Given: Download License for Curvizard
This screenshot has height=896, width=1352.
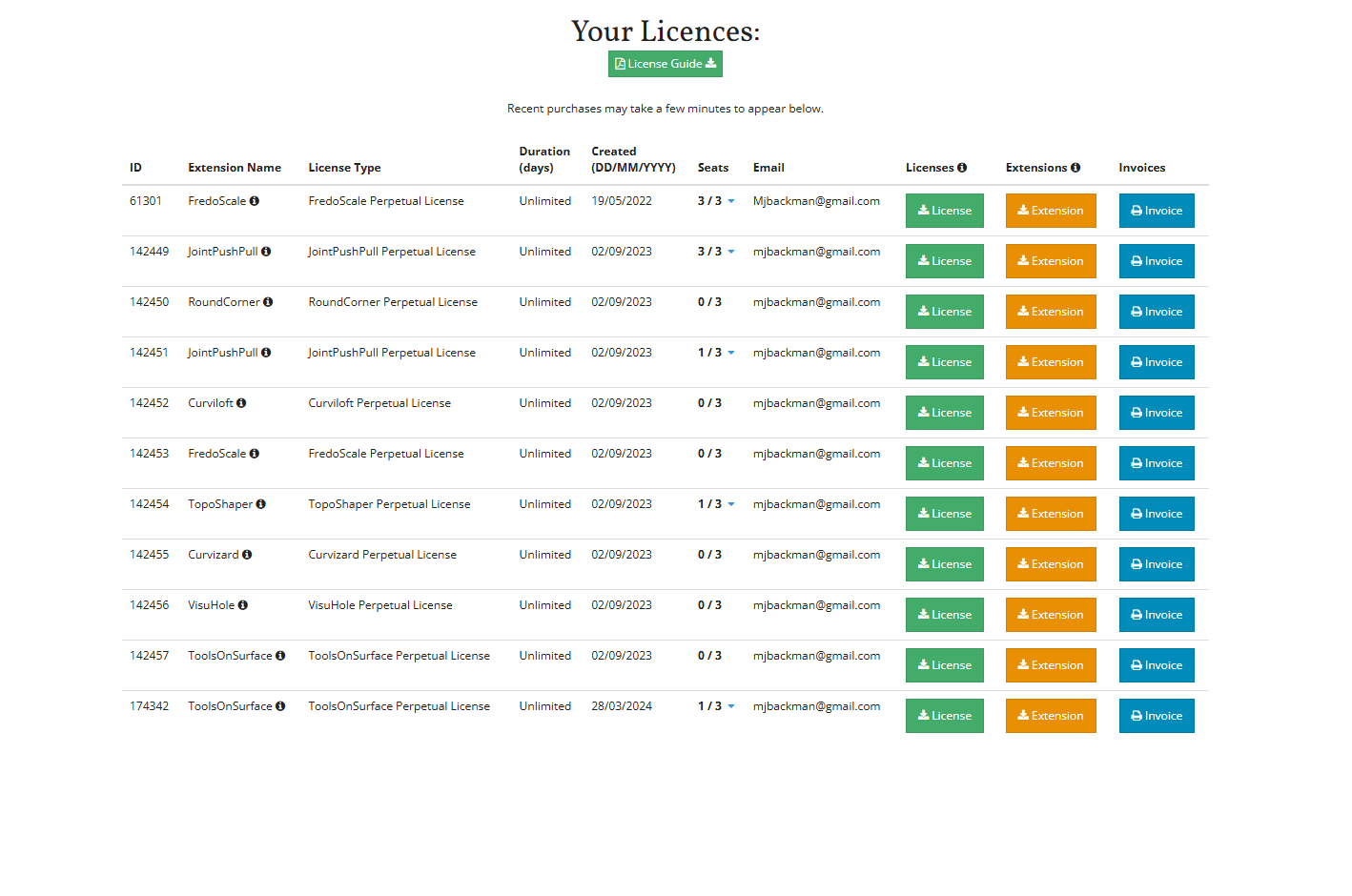Looking at the screenshot, I should pos(944,564).
